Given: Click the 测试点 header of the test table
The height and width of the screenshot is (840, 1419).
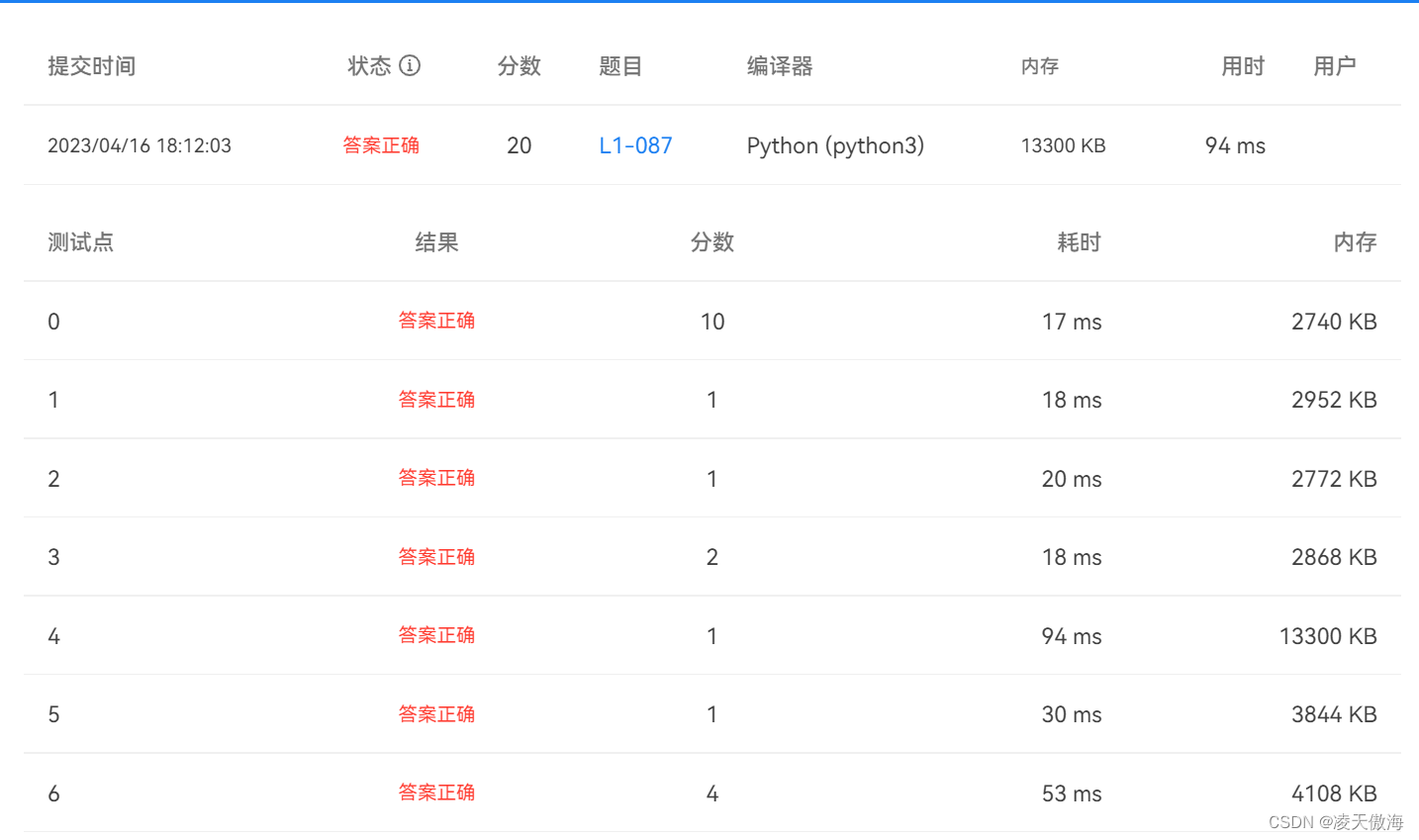Looking at the screenshot, I should point(80,241).
